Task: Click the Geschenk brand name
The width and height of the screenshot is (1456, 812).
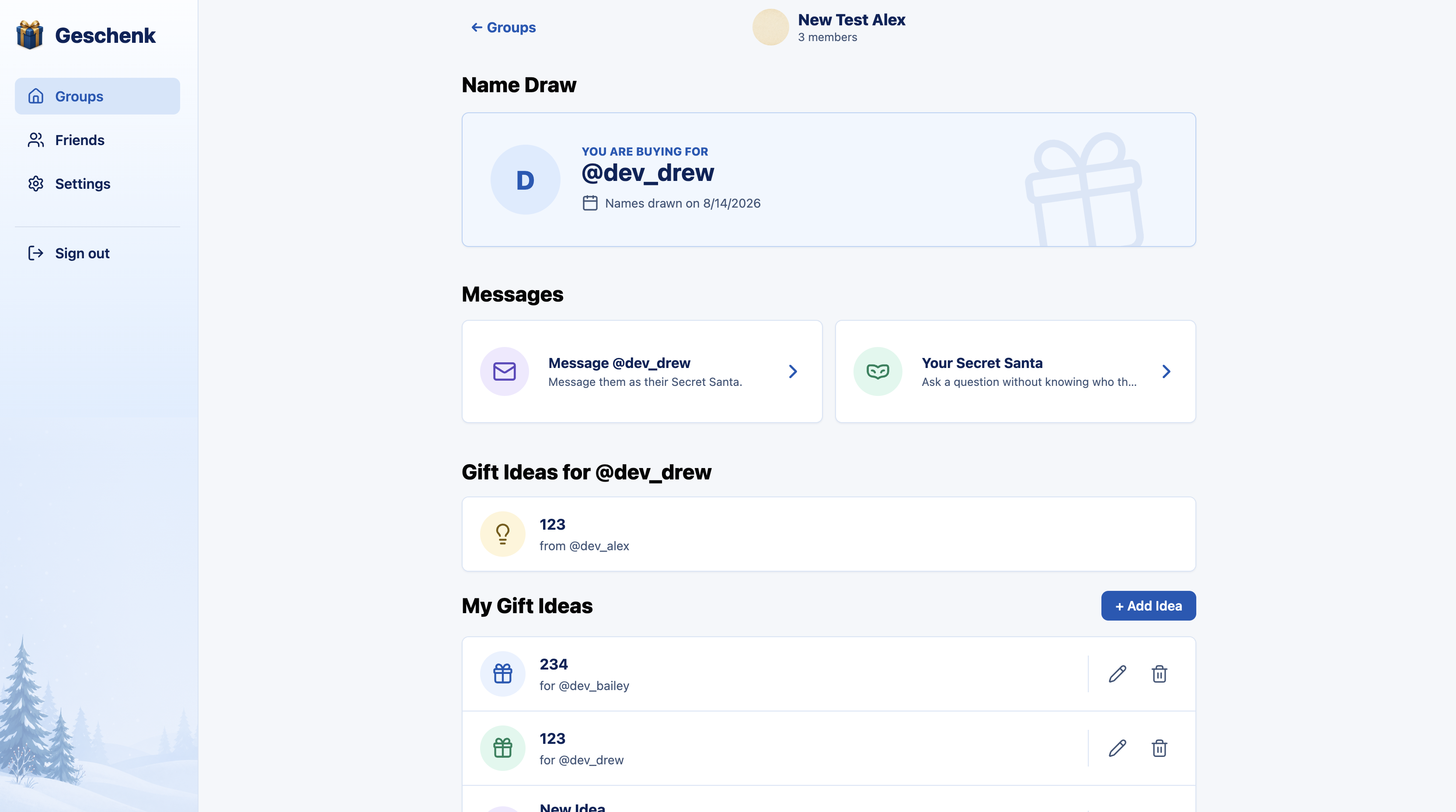Action: tap(105, 35)
